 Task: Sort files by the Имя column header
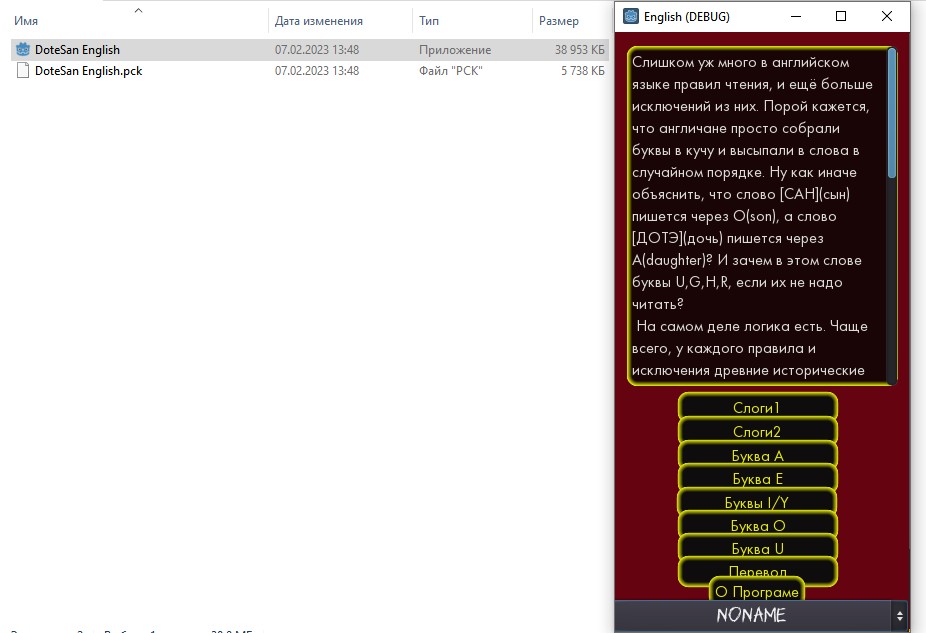pos(26,21)
